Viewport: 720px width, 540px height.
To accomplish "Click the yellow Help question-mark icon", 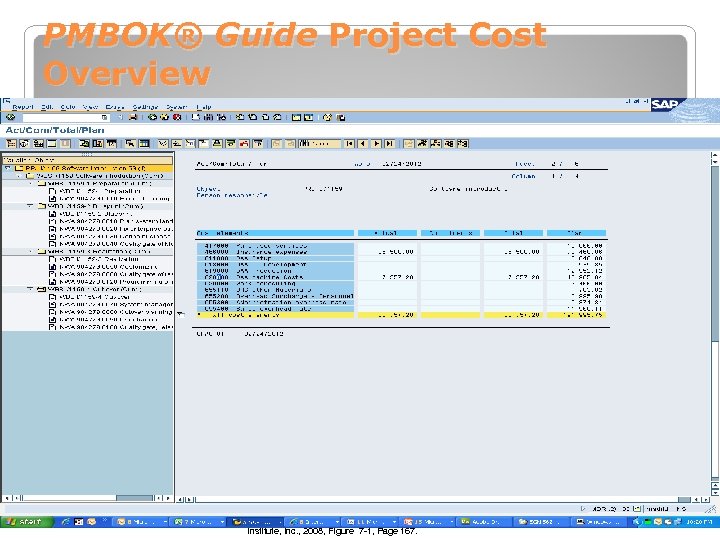I will pyautogui.click(x=327, y=118).
